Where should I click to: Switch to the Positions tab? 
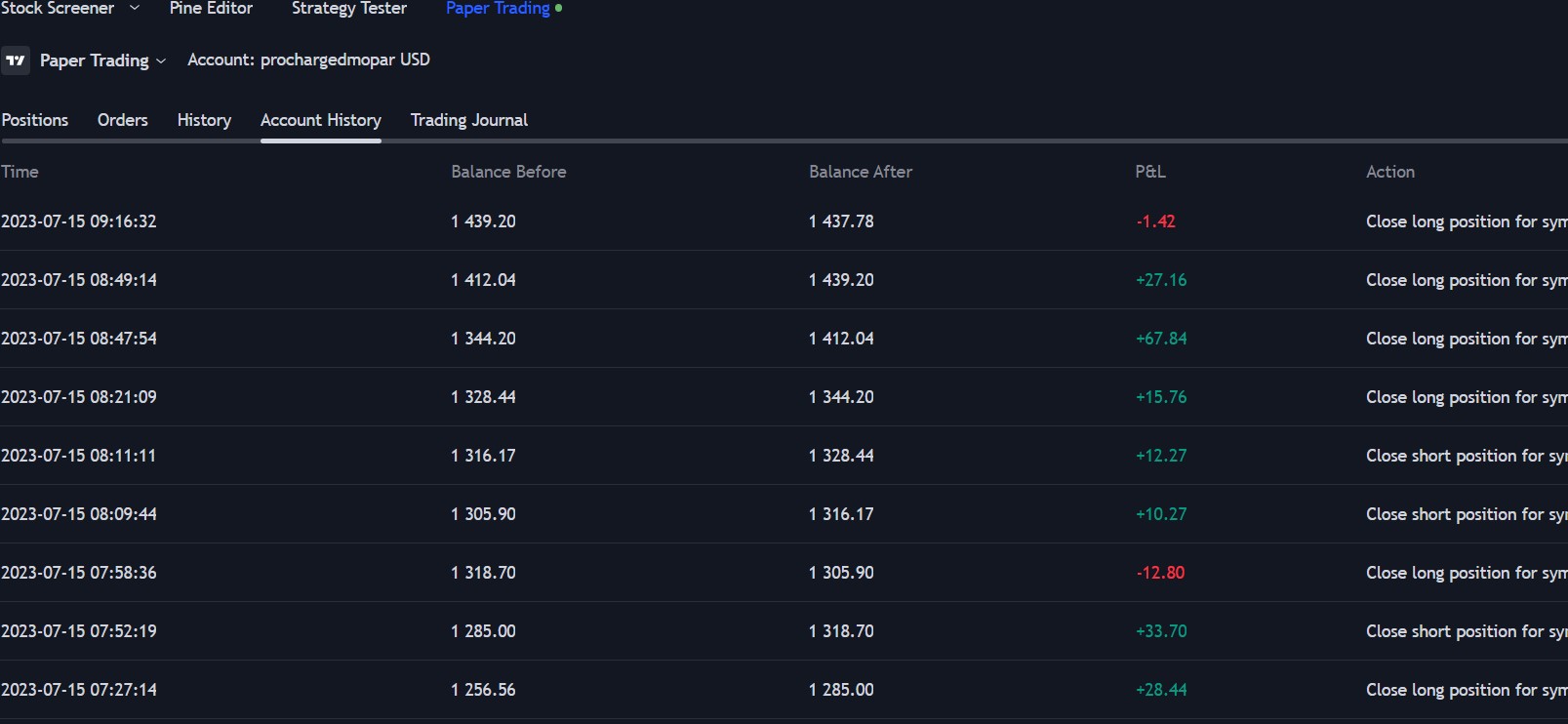click(x=35, y=120)
